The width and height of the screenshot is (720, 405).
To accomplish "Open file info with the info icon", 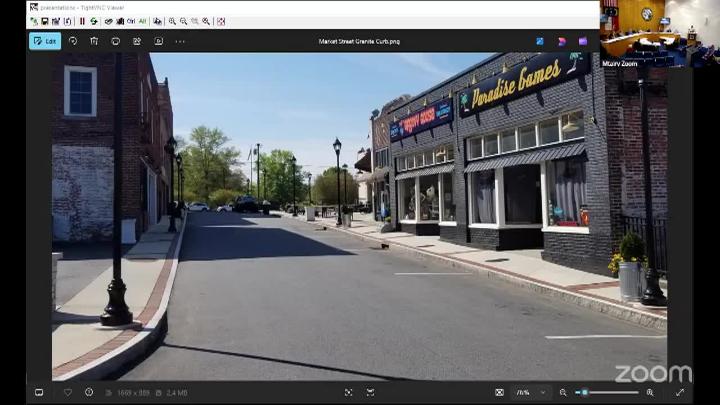I will pyautogui.click(x=89, y=393).
